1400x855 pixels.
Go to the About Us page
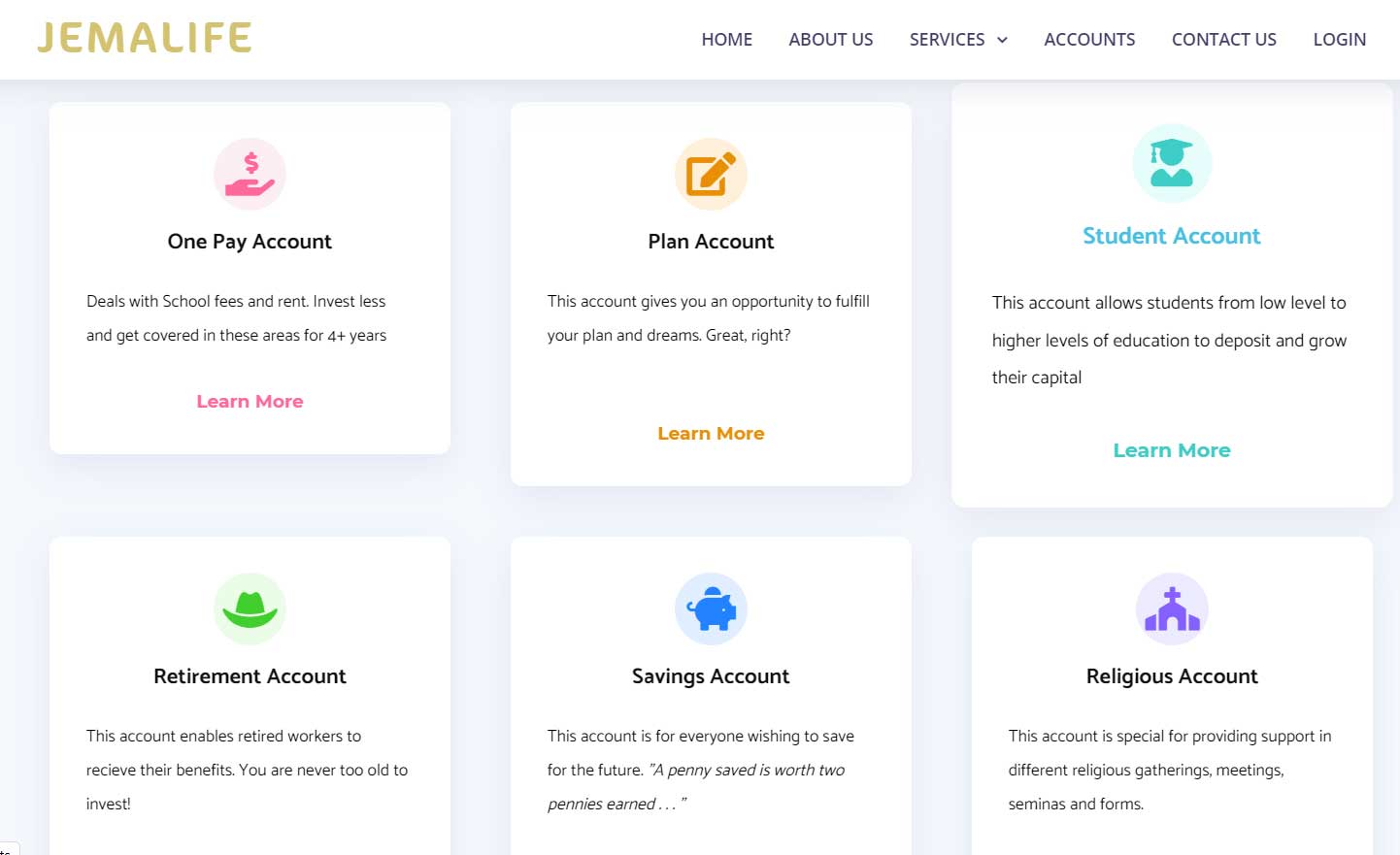pos(830,40)
